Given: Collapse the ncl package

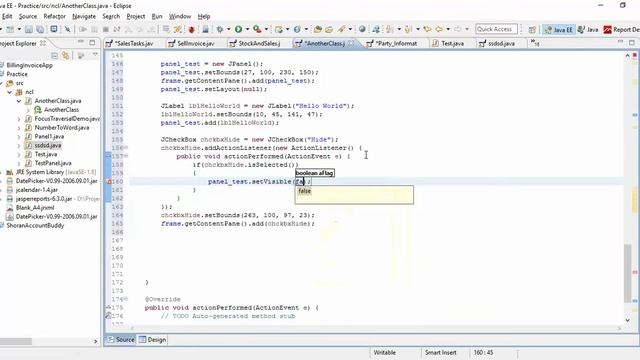Looking at the screenshot, I should click(x=10, y=92).
